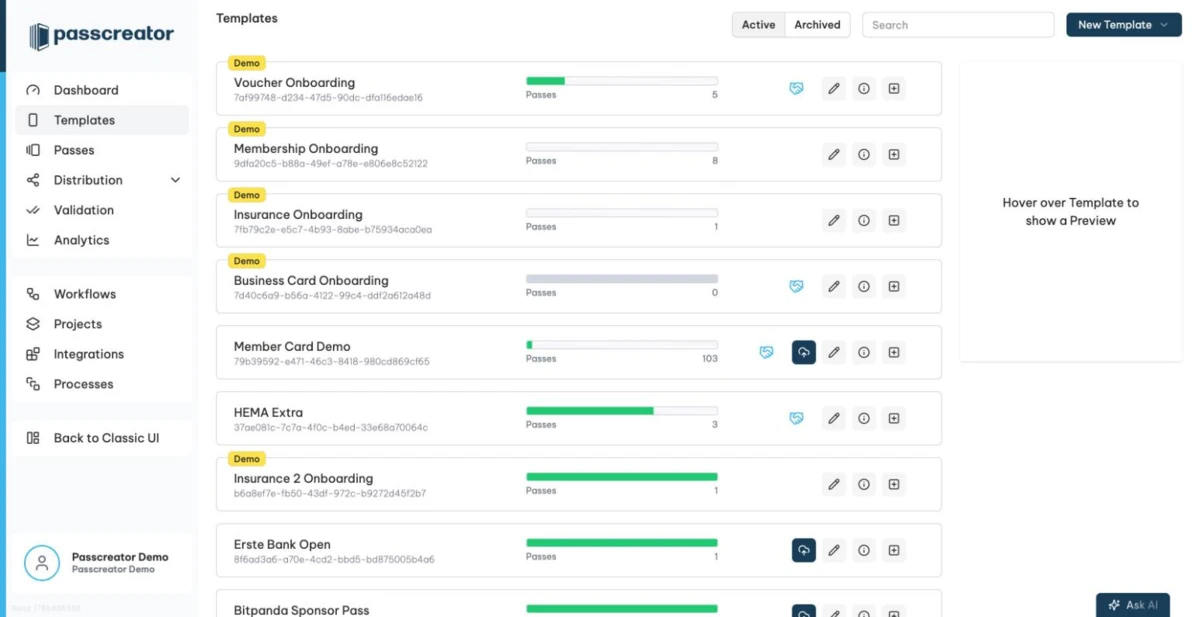Show info for Business Card Onboarding
Image resolution: width=1200 pixels, height=617 pixels.
864,286
